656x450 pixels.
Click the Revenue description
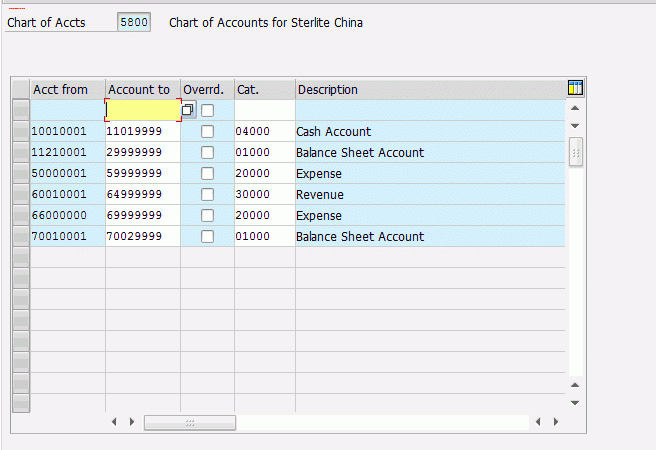pos(320,194)
